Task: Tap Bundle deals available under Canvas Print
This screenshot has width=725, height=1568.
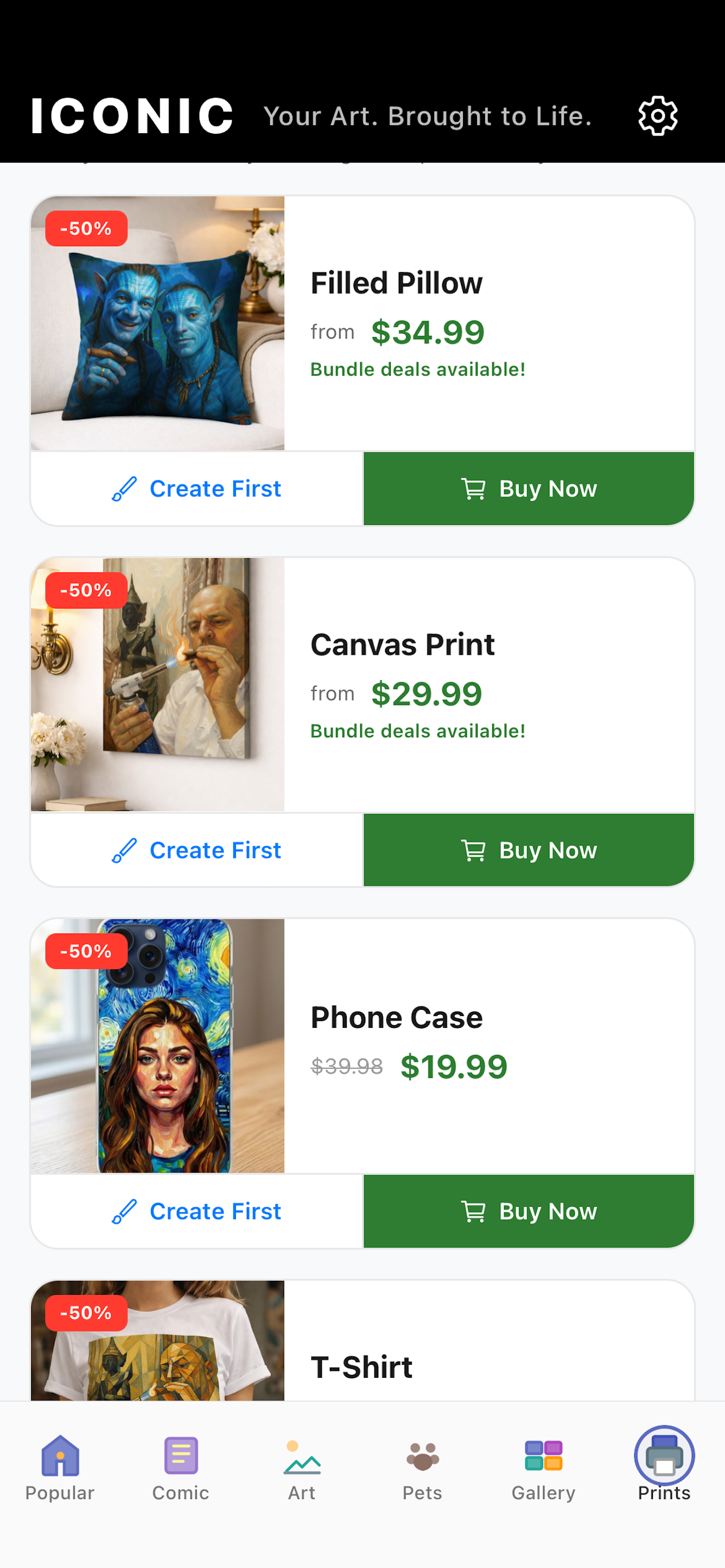Action: coord(418,731)
